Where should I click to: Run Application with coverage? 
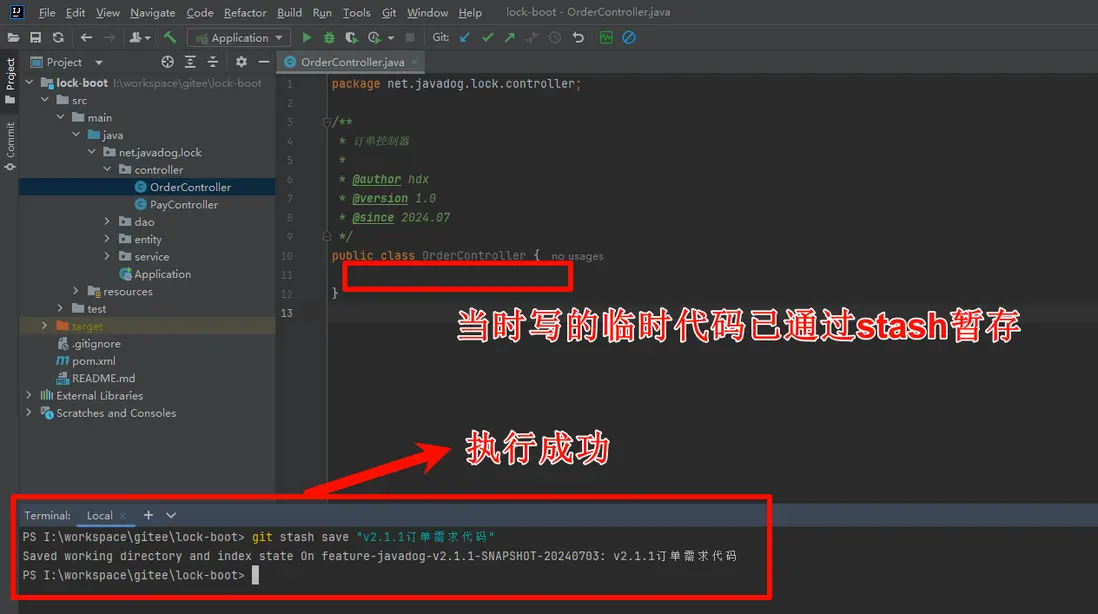[x=351, y=38]
